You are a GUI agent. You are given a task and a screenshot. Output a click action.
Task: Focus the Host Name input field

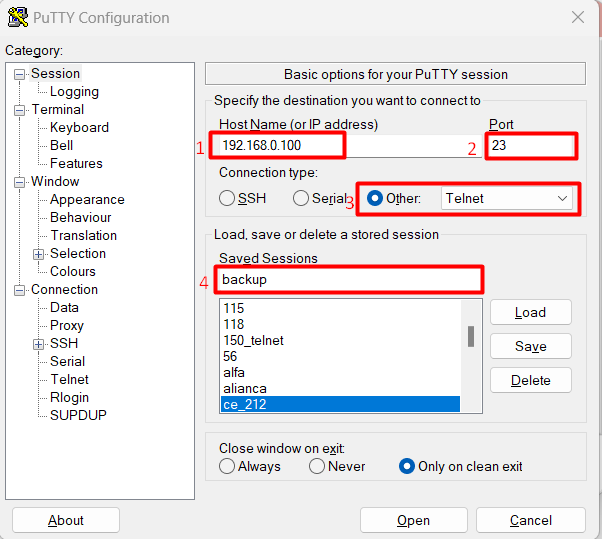348,145
